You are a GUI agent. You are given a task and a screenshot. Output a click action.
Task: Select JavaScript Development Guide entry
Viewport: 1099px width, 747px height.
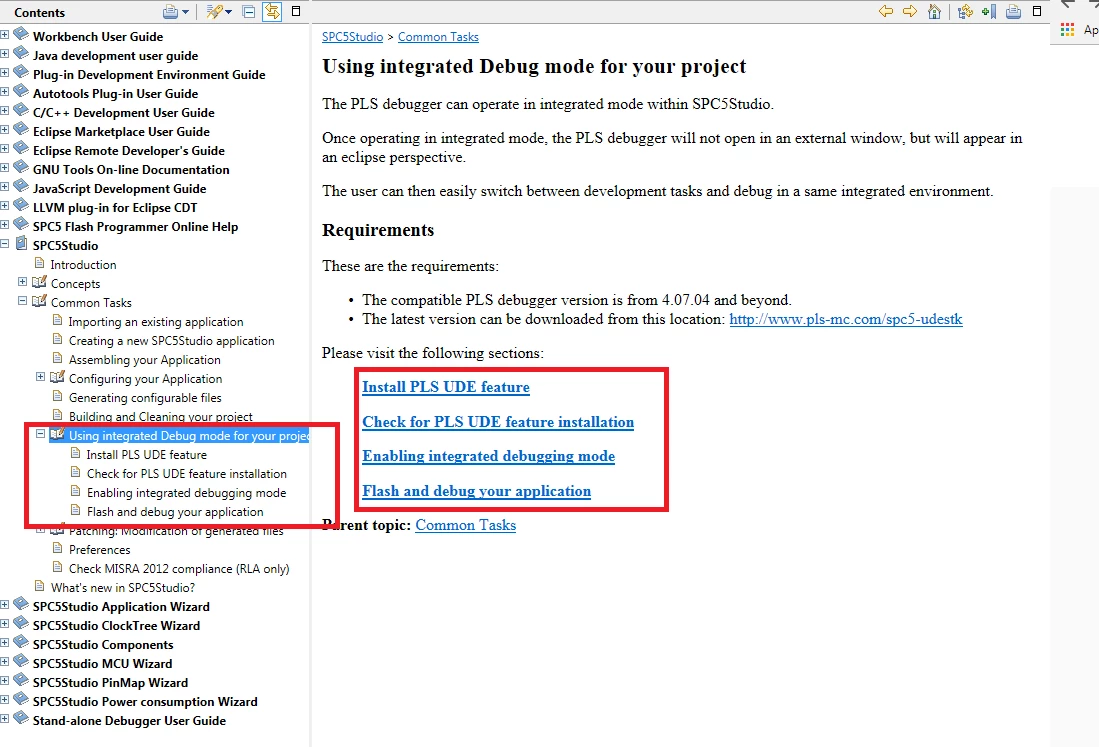[x=119, y=189]
